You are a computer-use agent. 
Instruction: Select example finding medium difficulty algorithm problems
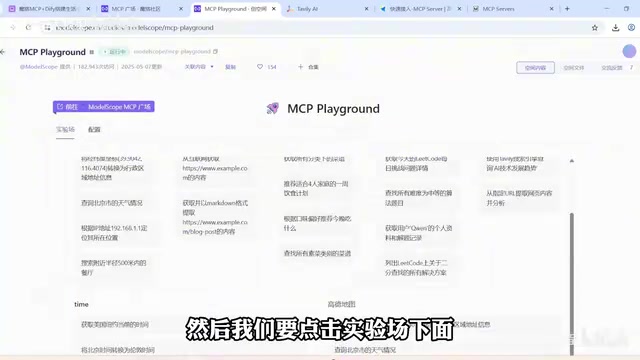click(x=418, y=198)
